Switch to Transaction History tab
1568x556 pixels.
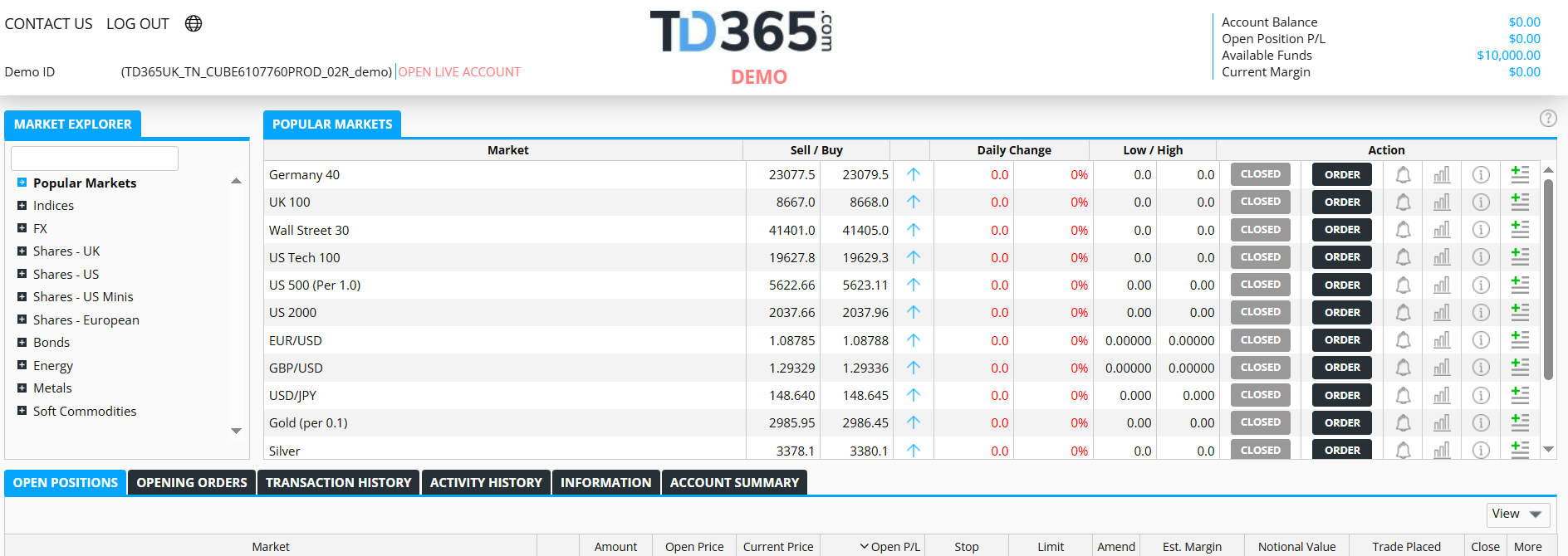tap(338, 483)
